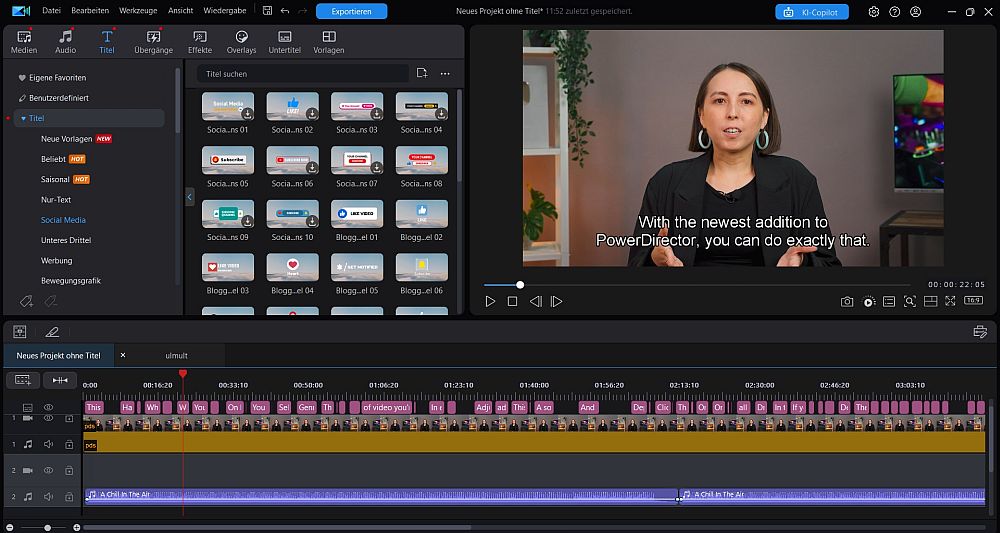The width and height of the screenshot is (1000, 533).
Task: Lock audio track 2
Action: point(69,497)
